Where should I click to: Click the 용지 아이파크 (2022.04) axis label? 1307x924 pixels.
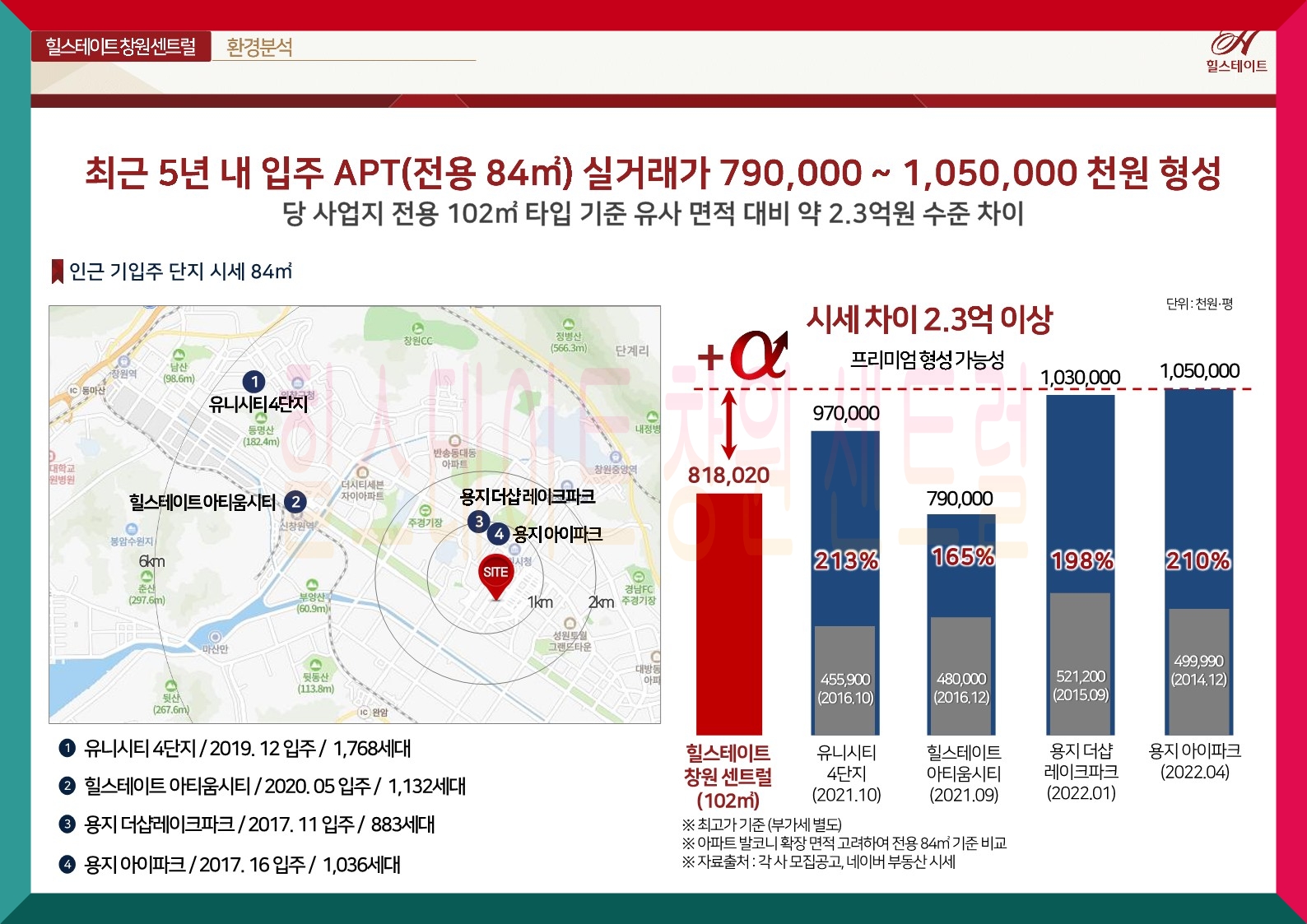[x=1195, y=761]
